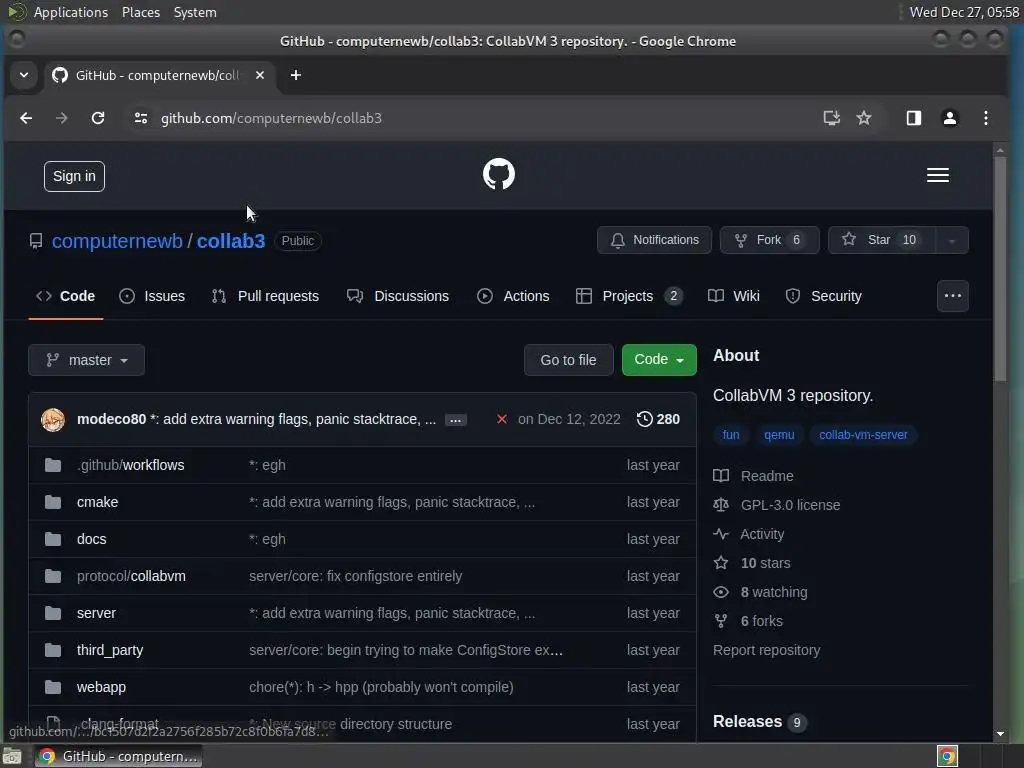The image size is (1024, 768).
Task: Open the Security tab
Action: pos(824,296)
